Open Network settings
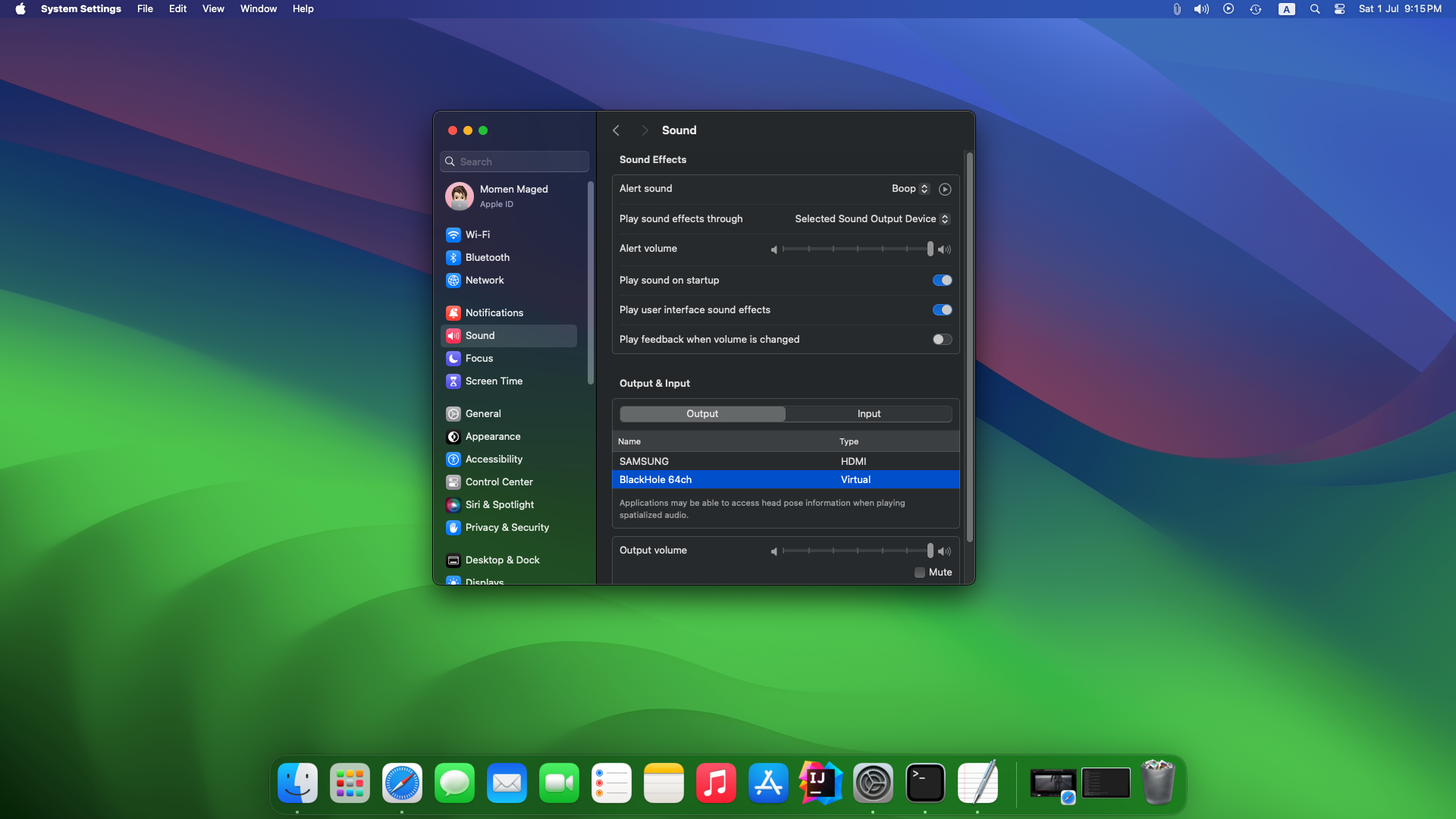The width and height of the screenshot is (1456, 819). [484, 280]
